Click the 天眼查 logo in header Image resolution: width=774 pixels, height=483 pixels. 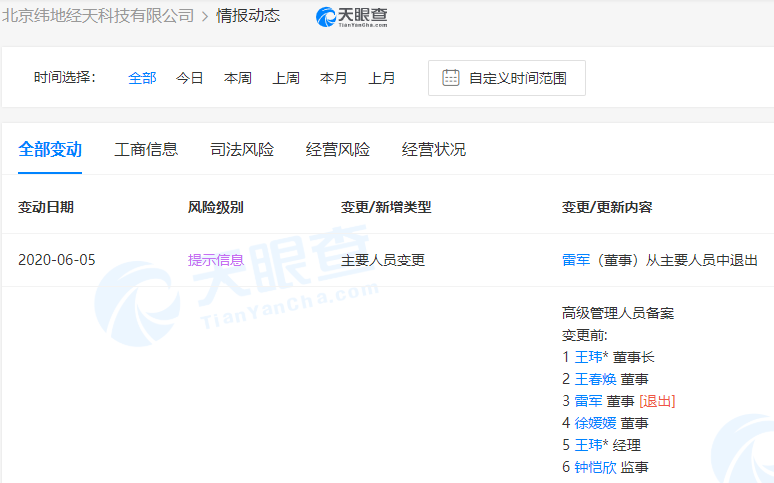pyautogui.click(x=351, y=17)
